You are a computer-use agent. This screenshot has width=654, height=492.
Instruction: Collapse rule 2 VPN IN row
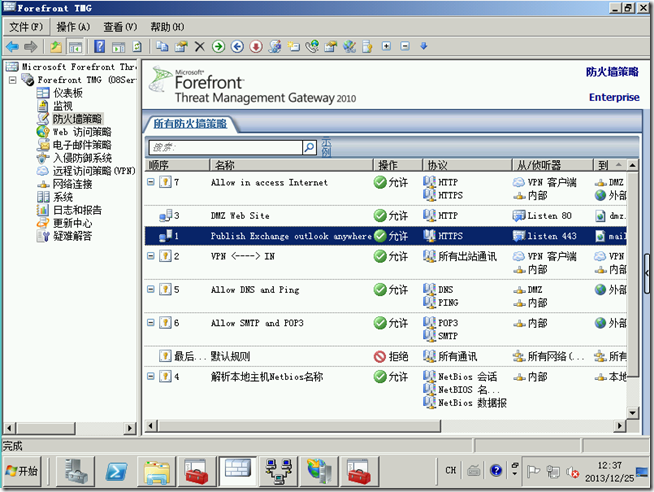coord(151,256)
